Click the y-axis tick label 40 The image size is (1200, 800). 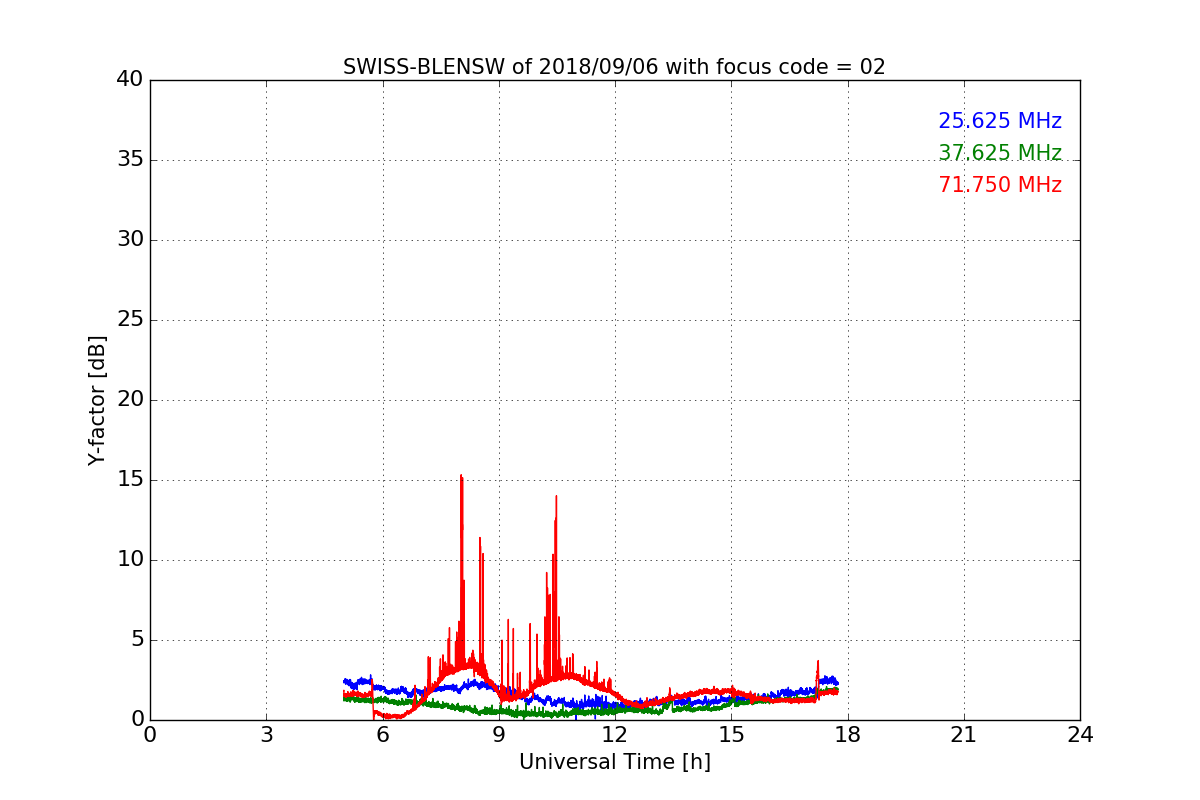[130, 80]
